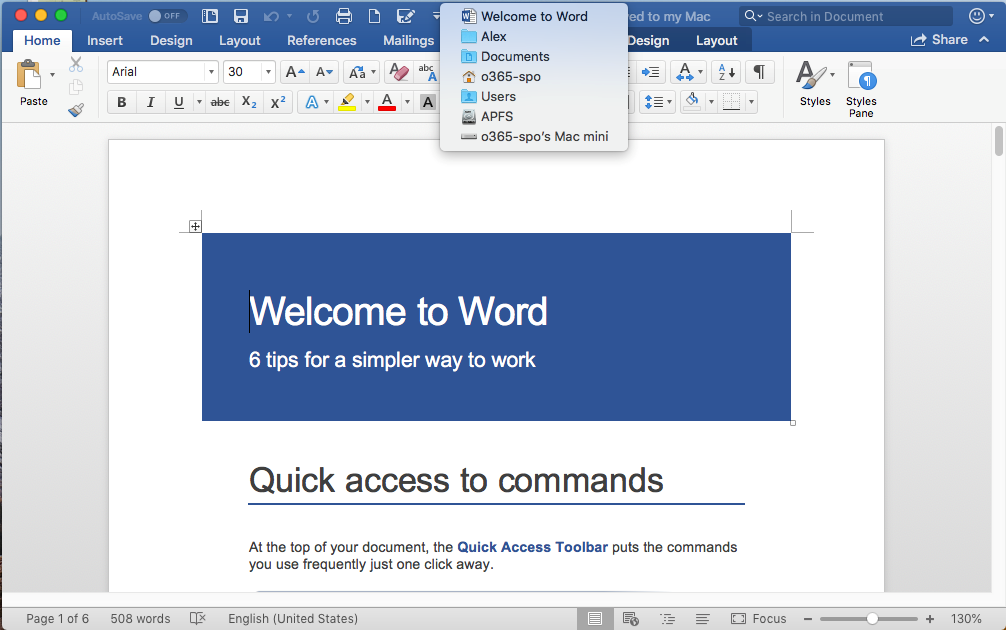Apply yellow text highlight color

click(347, 102)
